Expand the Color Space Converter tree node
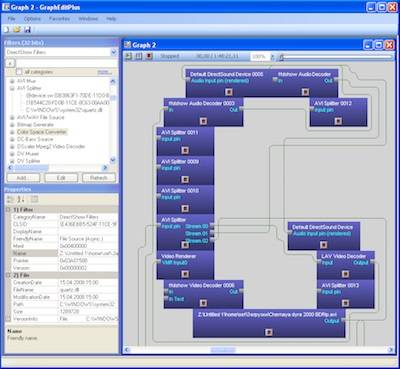Screen dimensions: 400x369 point(13,132)
